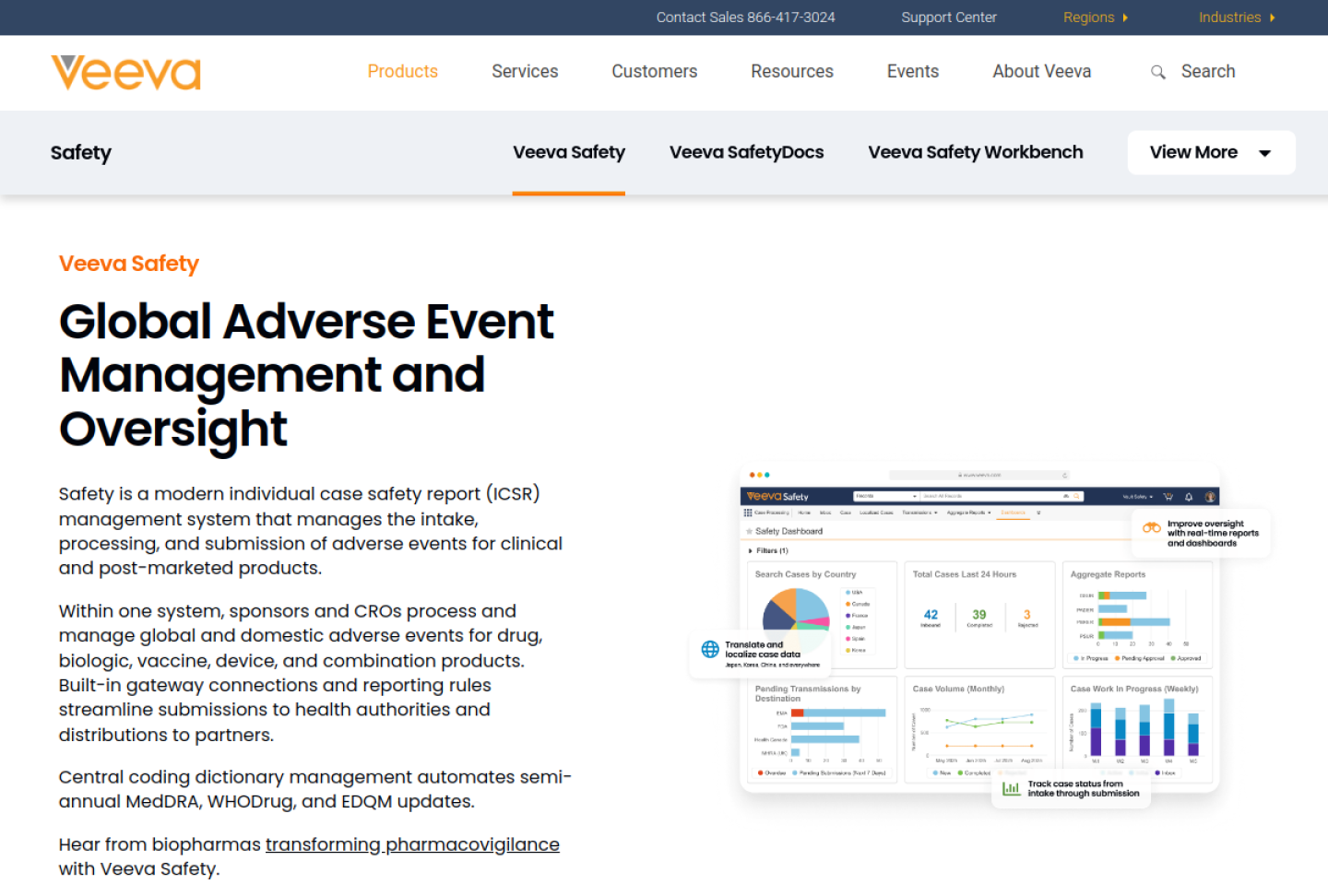Click the Support Center link

point(949,18)
